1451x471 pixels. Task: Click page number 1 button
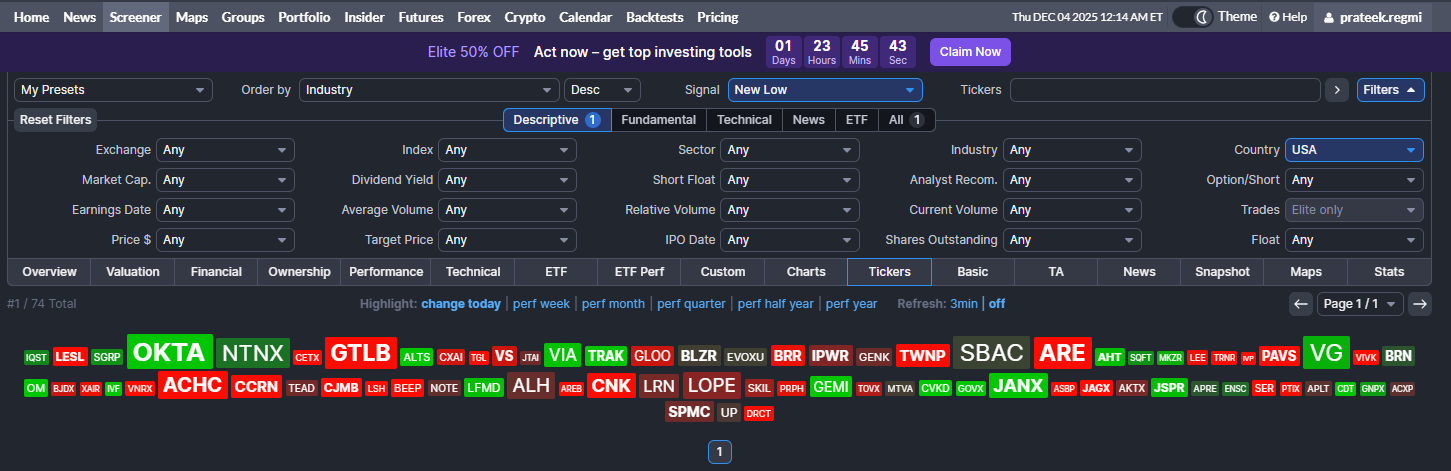pyautogui.click(x=719, y=453)
